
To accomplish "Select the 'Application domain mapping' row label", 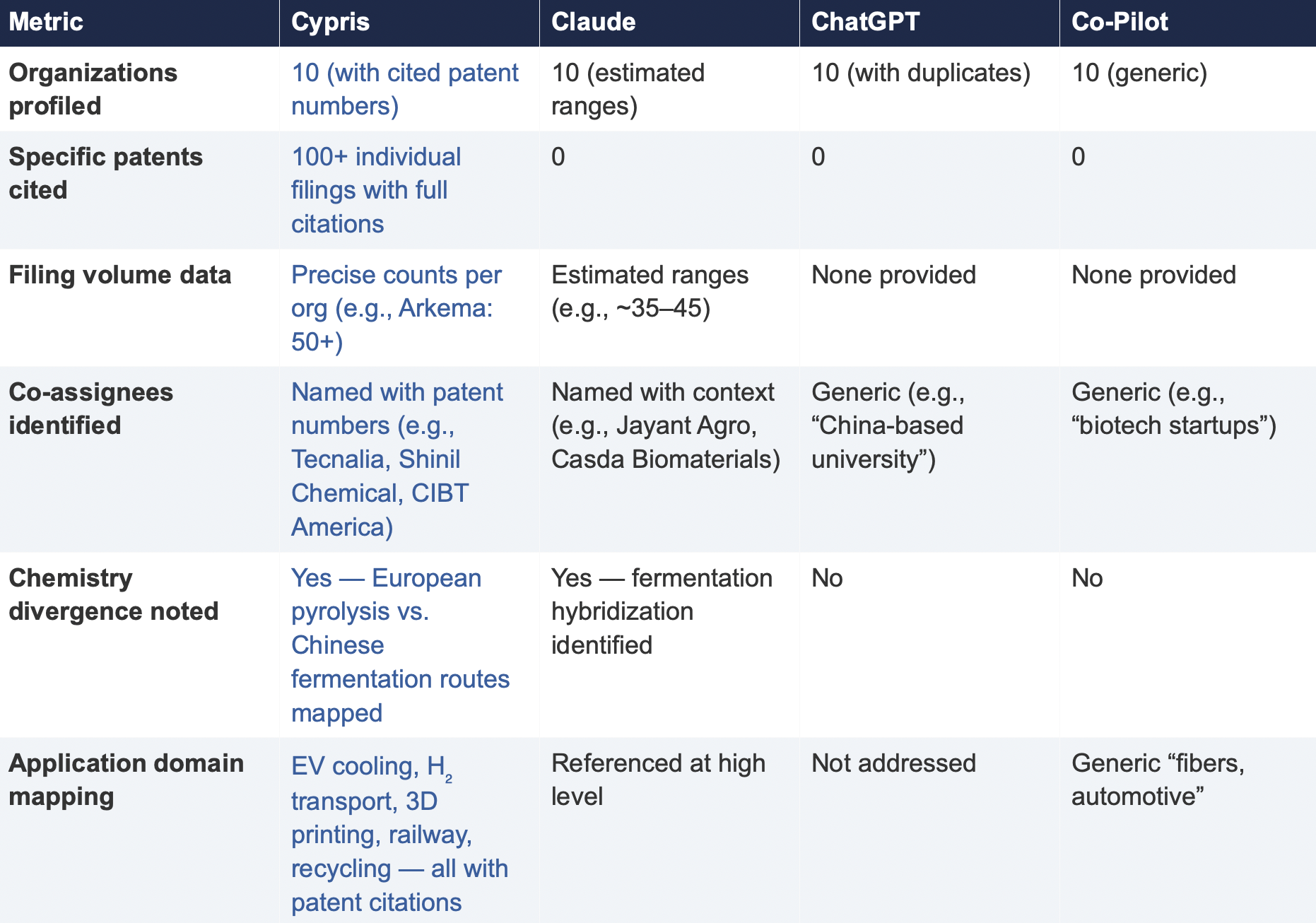I will tap(126, 780).
